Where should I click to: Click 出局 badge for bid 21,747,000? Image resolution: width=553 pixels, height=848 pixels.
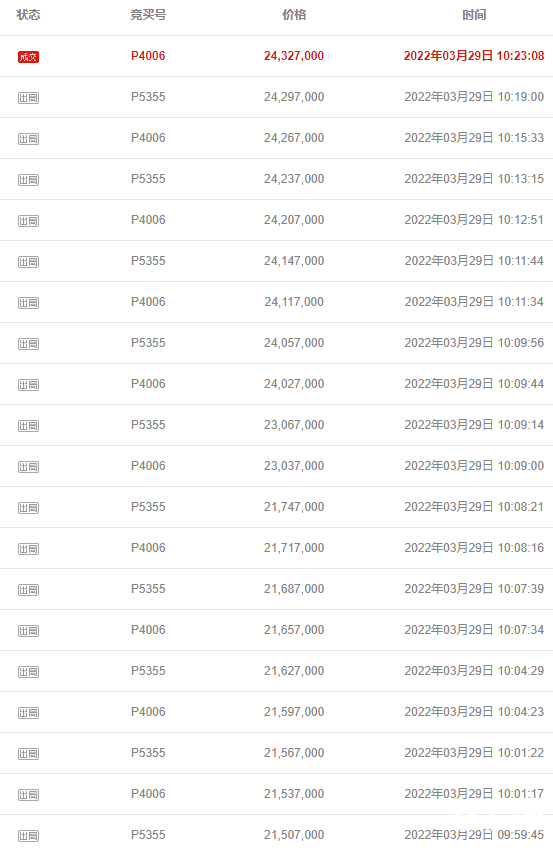pyautogui.click(x=28, y=508)
